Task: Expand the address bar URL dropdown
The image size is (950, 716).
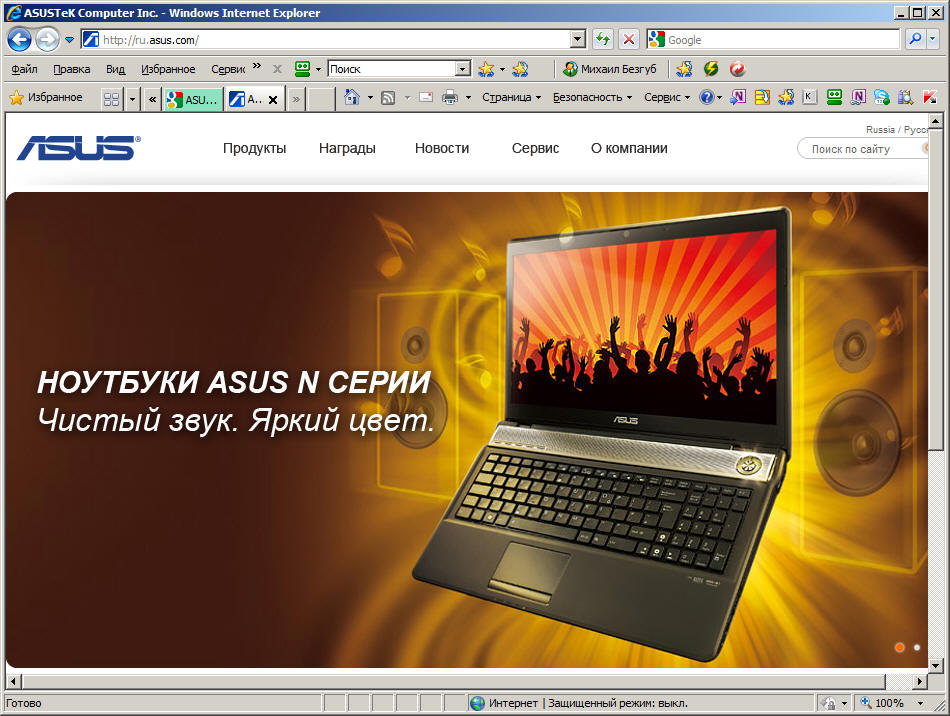Action: tap(577, 40)
